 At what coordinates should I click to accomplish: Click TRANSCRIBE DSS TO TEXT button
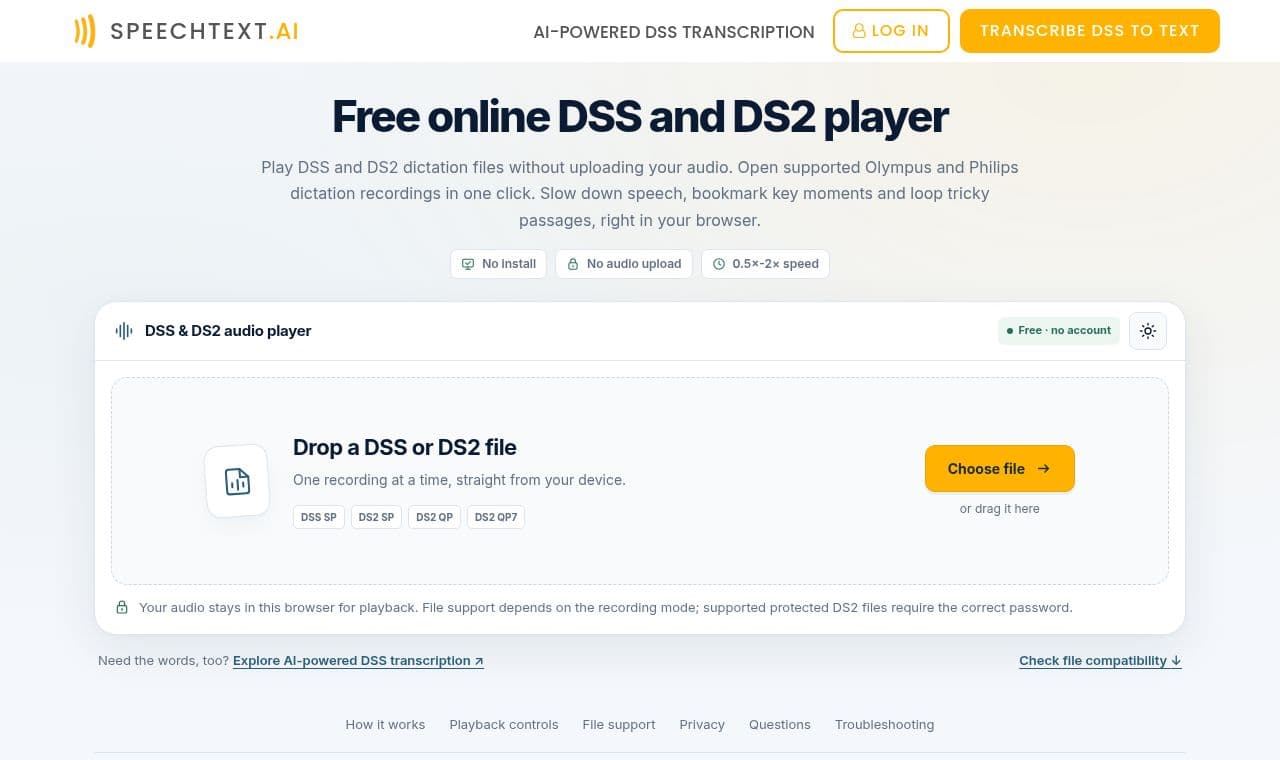[x=1090, y=31]
